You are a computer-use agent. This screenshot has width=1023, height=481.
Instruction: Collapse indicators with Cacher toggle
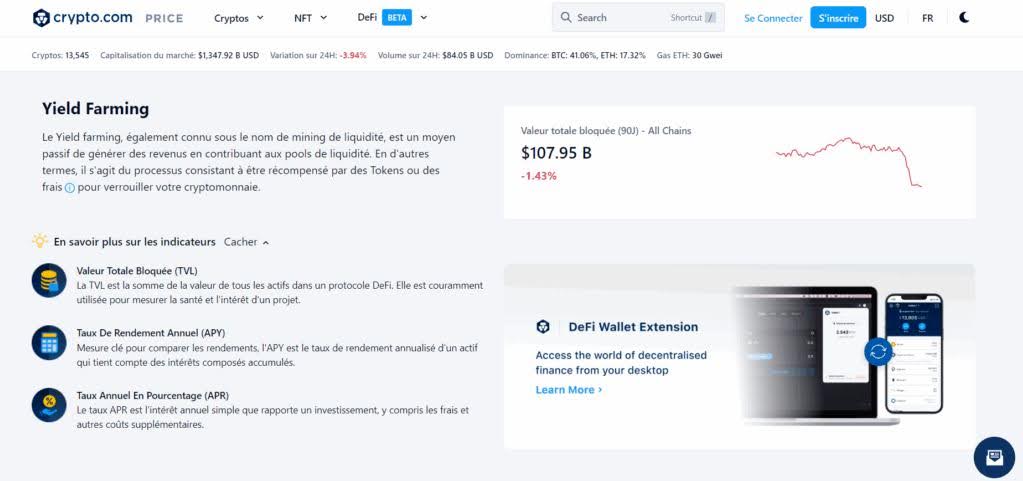[246, 242]
